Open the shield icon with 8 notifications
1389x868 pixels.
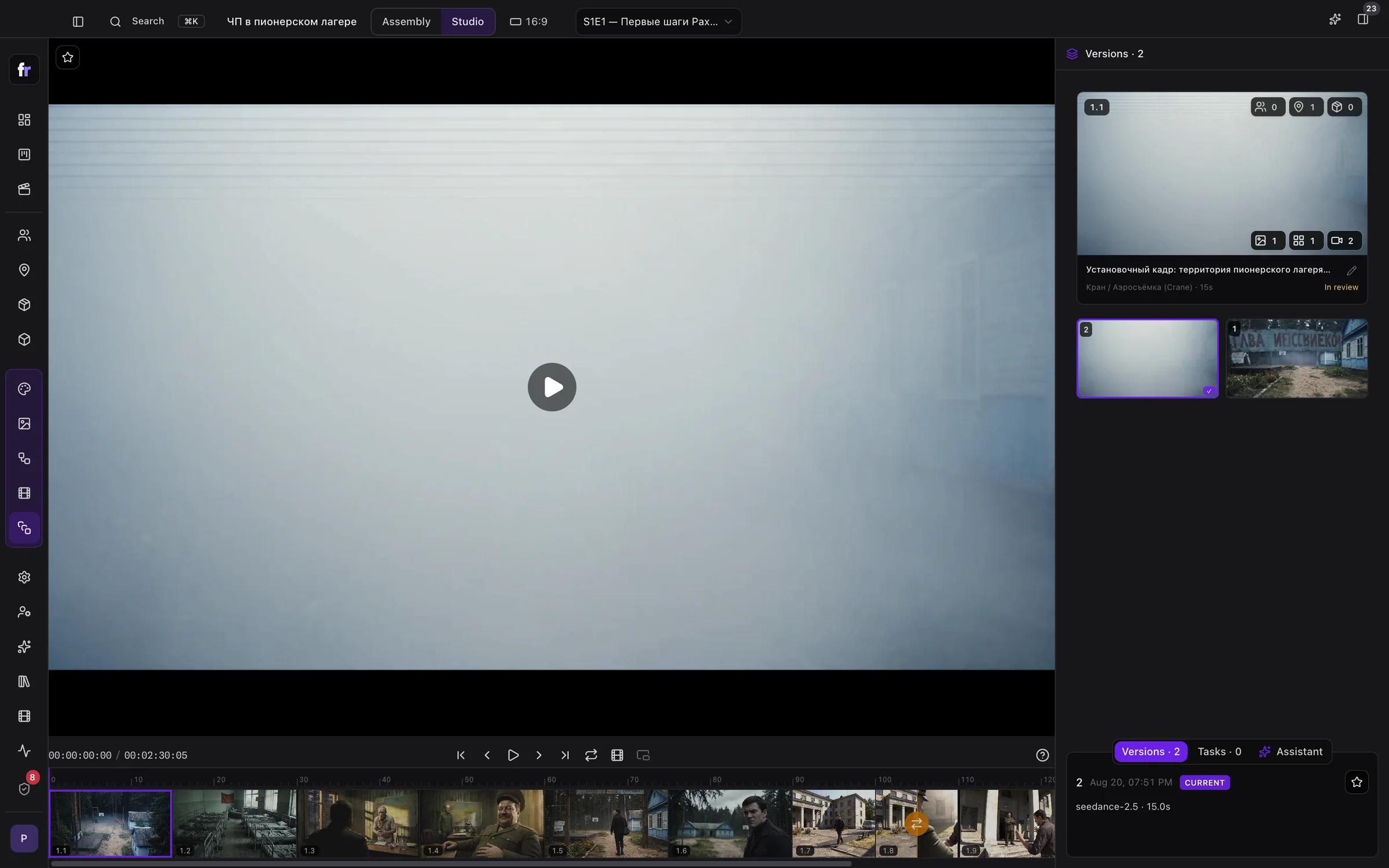point(24,788)
